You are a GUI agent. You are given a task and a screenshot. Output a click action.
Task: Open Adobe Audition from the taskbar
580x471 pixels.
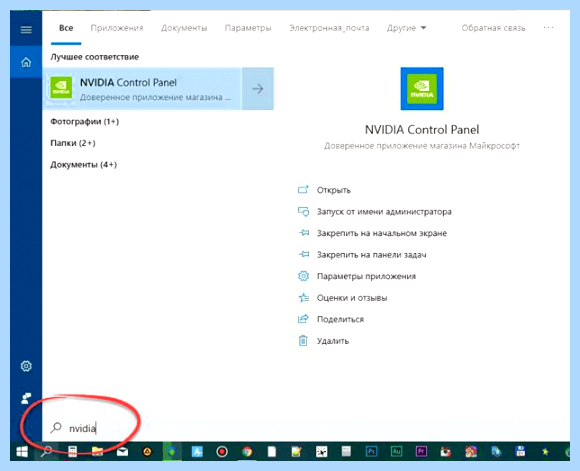(396, 451)
